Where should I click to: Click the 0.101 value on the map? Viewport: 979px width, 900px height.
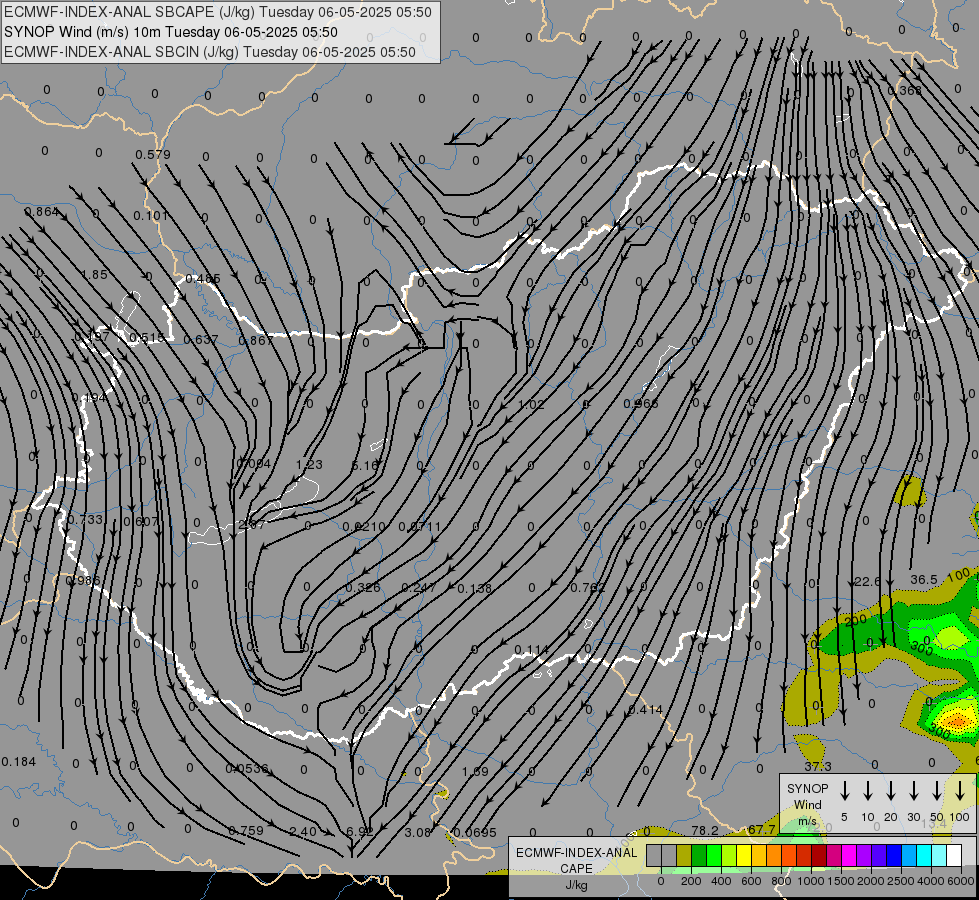tap(150, 215)
